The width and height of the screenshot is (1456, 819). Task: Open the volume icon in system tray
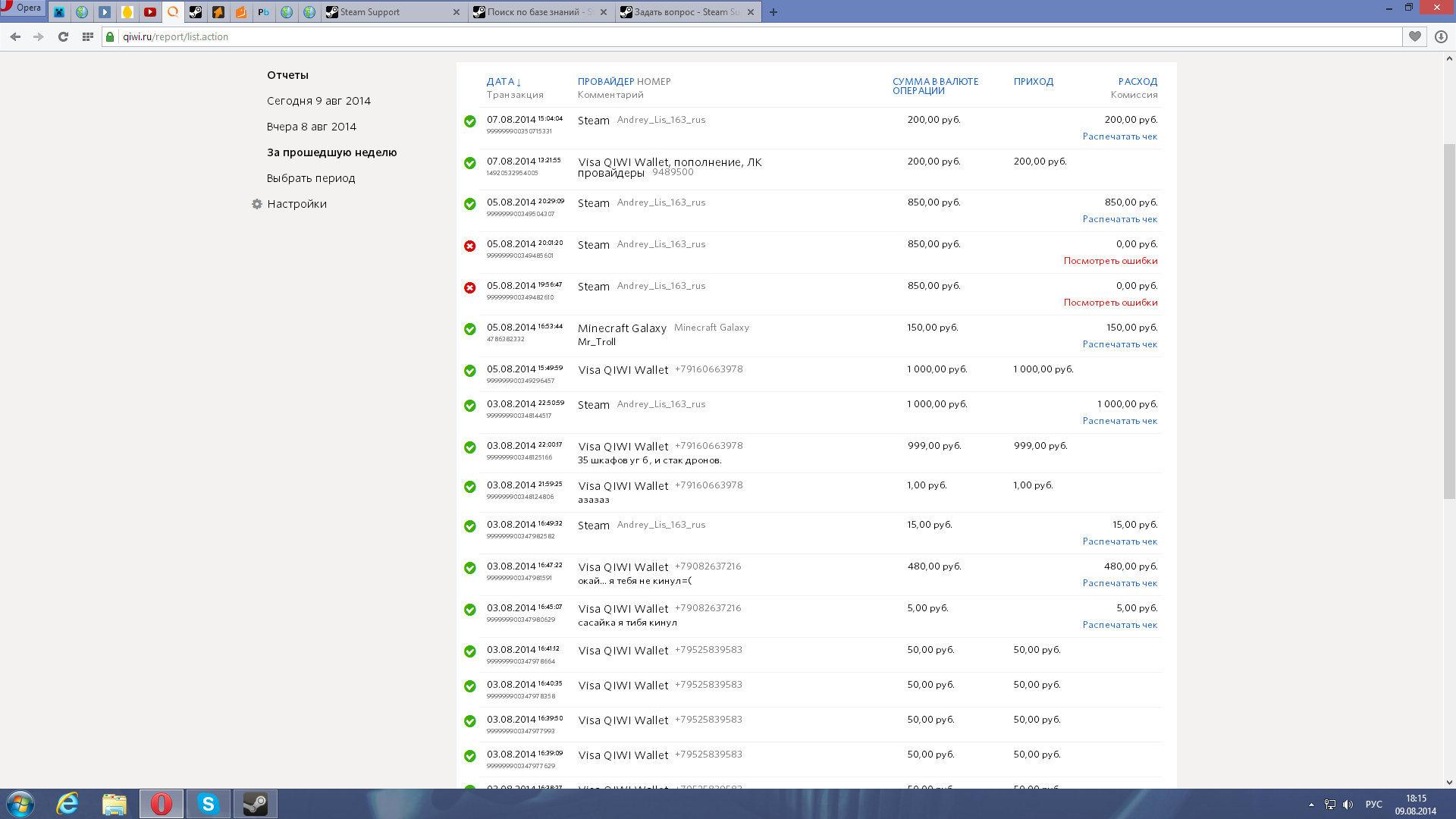coord(1348,805)
